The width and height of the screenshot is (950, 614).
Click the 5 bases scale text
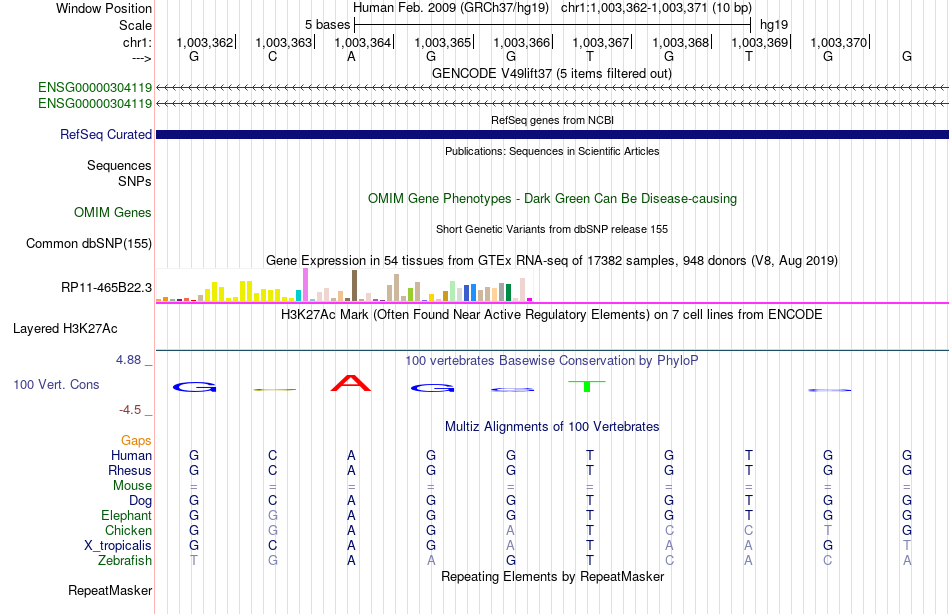[x=327, y=25]
